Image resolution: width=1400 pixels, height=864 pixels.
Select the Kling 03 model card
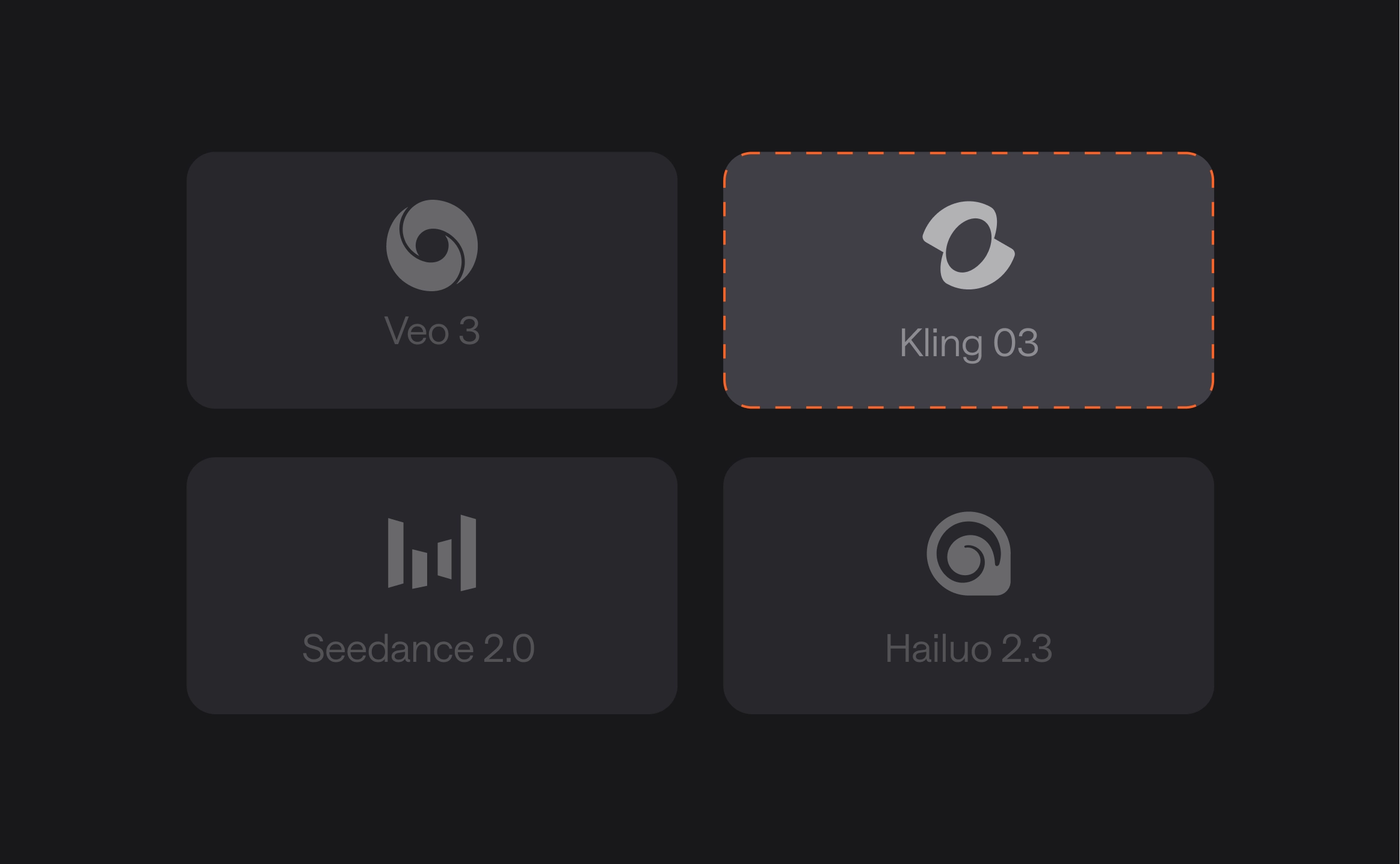969,280
